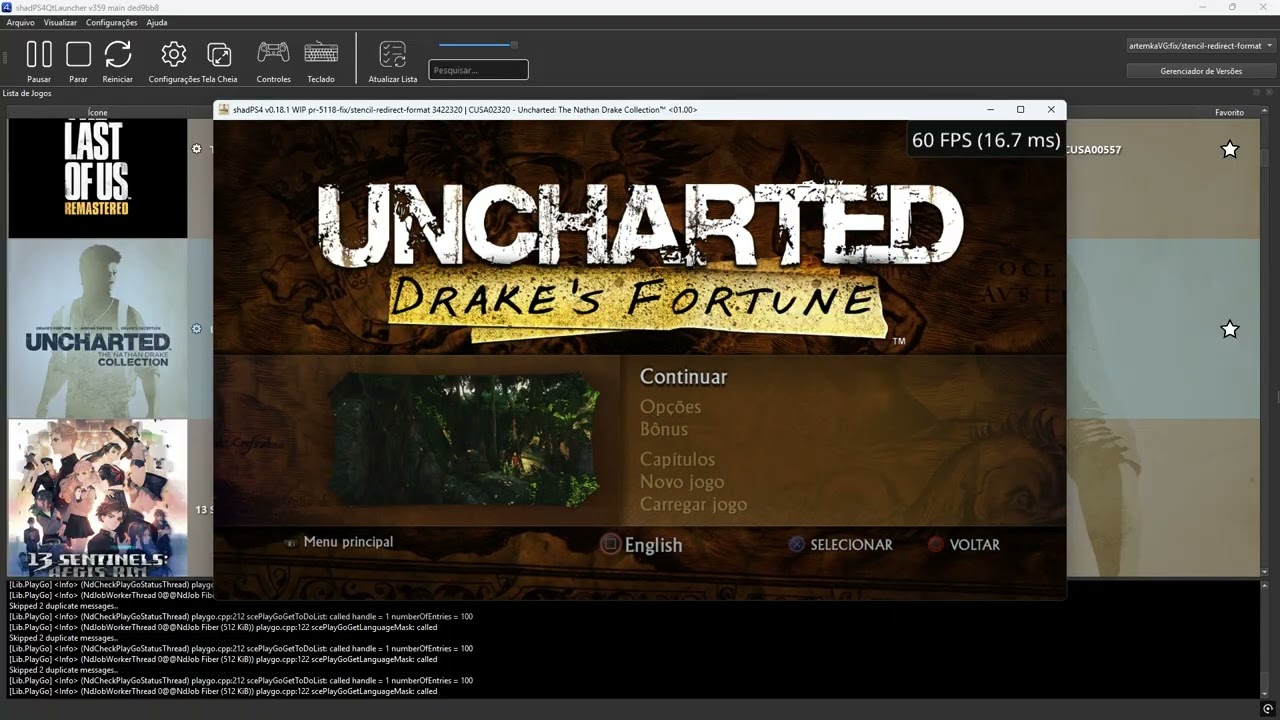Select Carregar jogo in the game menu
The image size is (1280, 720).
point(693,504)
